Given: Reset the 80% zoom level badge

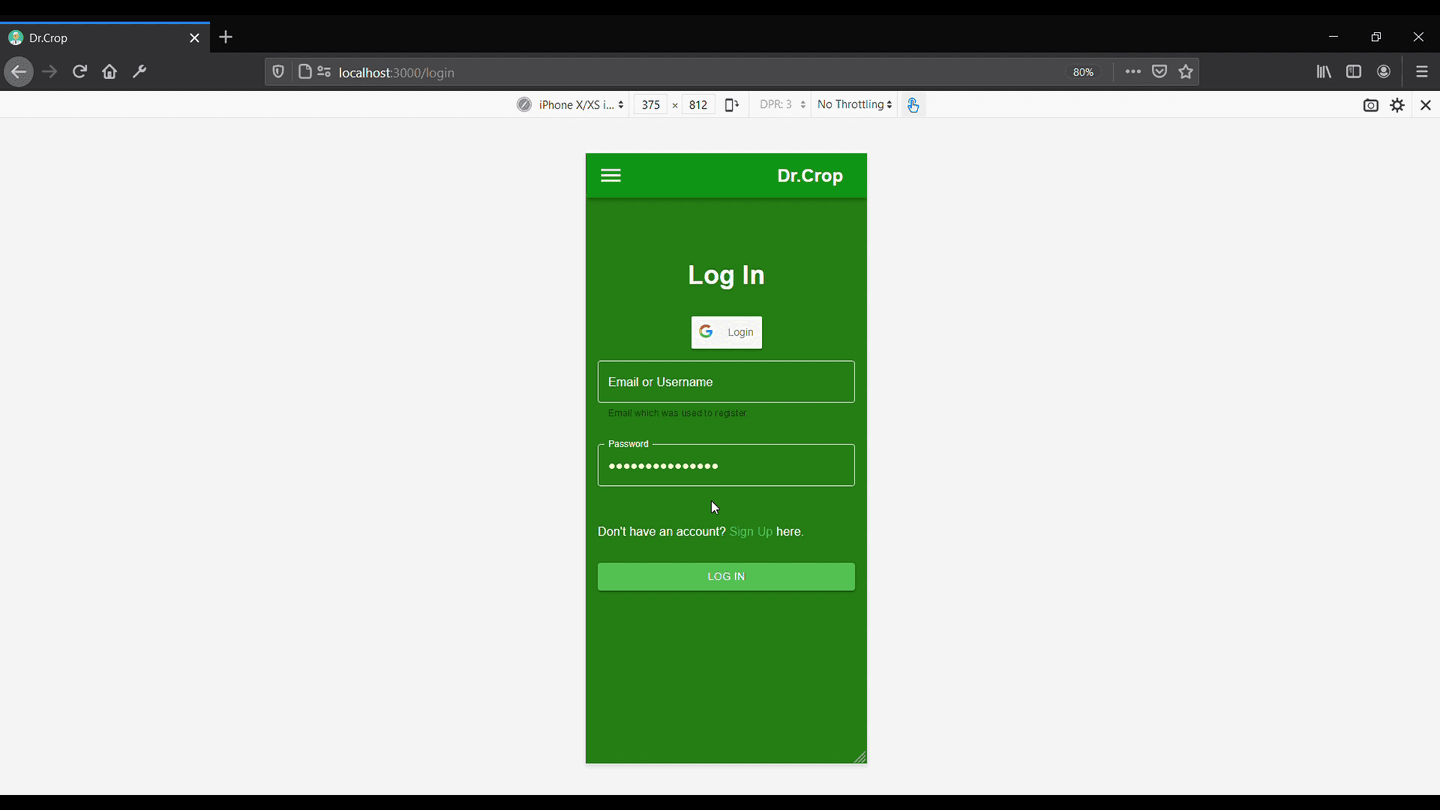Looking at the screenshot, I should [1083, 73].
